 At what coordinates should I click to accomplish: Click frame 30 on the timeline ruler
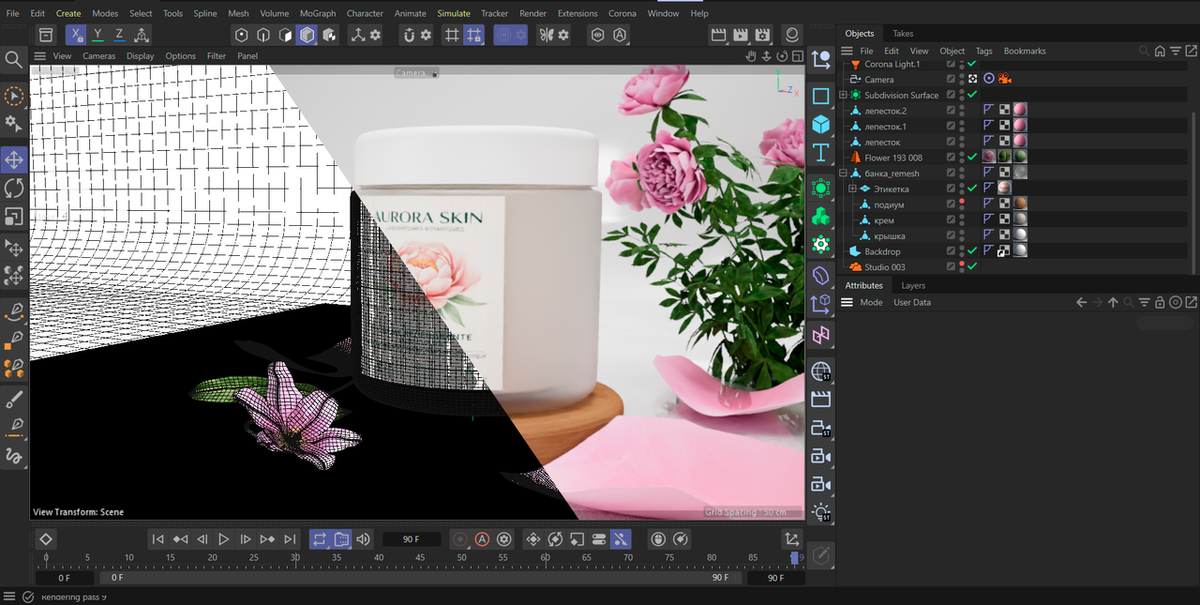coord(295,558)
